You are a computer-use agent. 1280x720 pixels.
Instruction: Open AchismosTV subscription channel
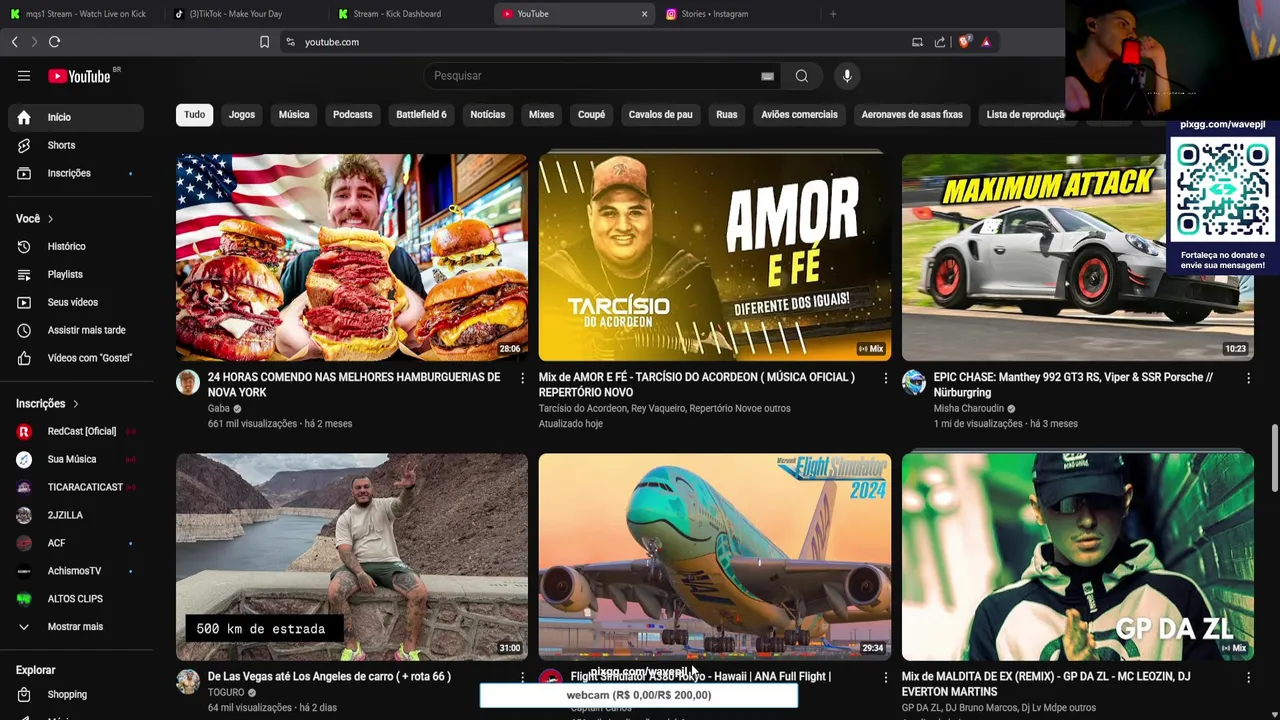pos(76,571)
